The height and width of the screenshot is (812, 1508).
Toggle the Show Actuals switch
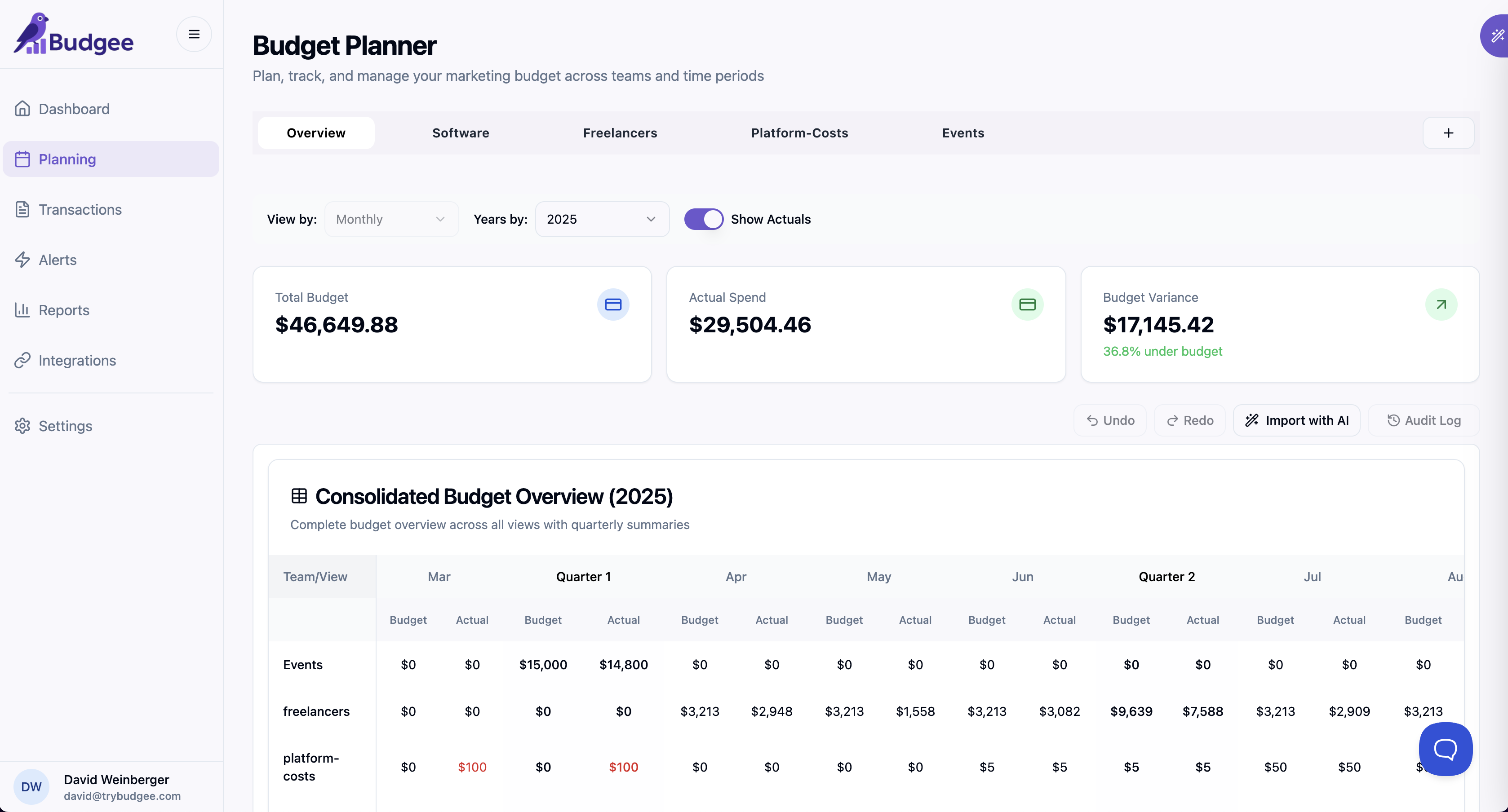tap(704, 219)
